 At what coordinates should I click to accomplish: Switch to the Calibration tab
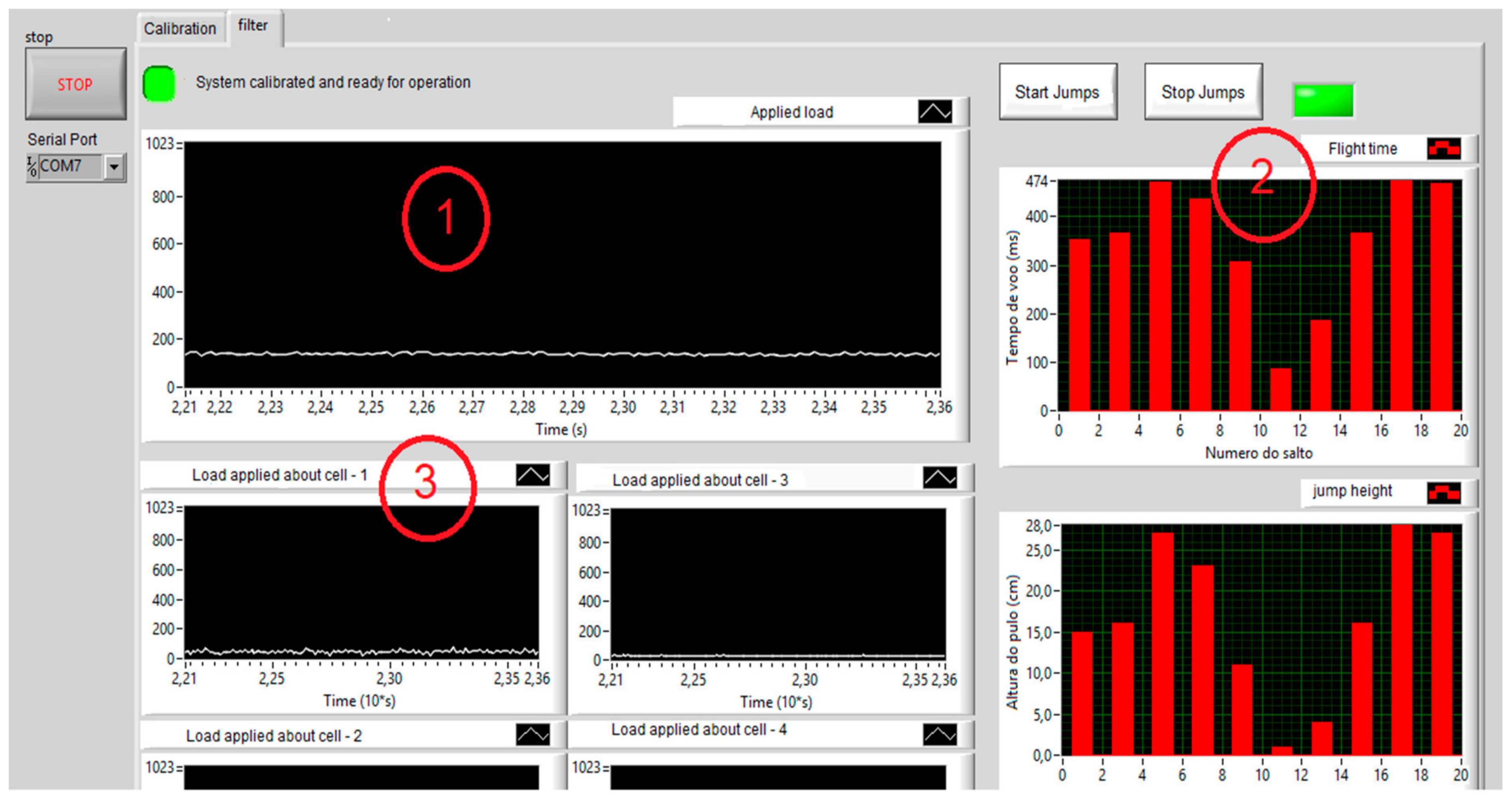180,28
